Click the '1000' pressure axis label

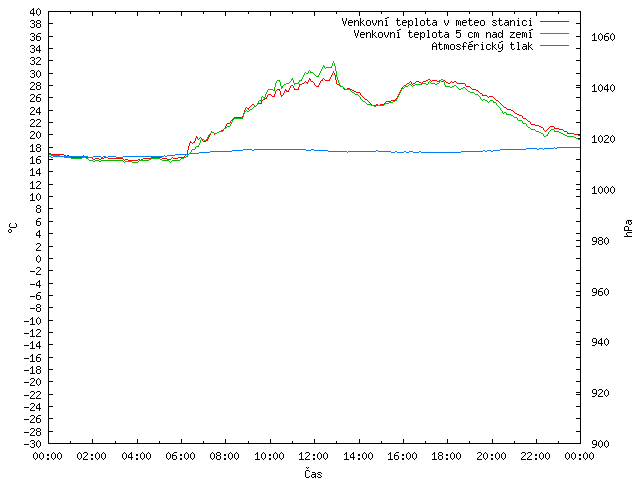[603, 190]
